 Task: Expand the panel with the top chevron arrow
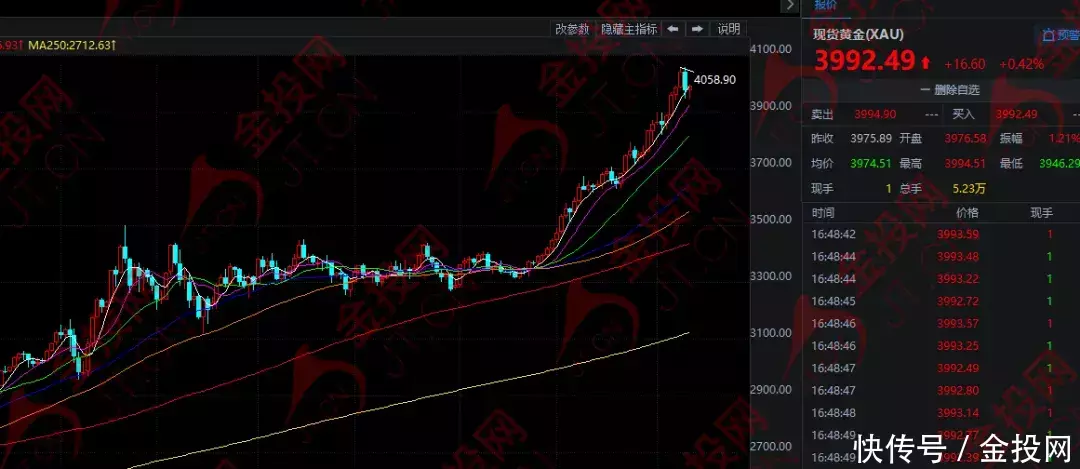789,7
